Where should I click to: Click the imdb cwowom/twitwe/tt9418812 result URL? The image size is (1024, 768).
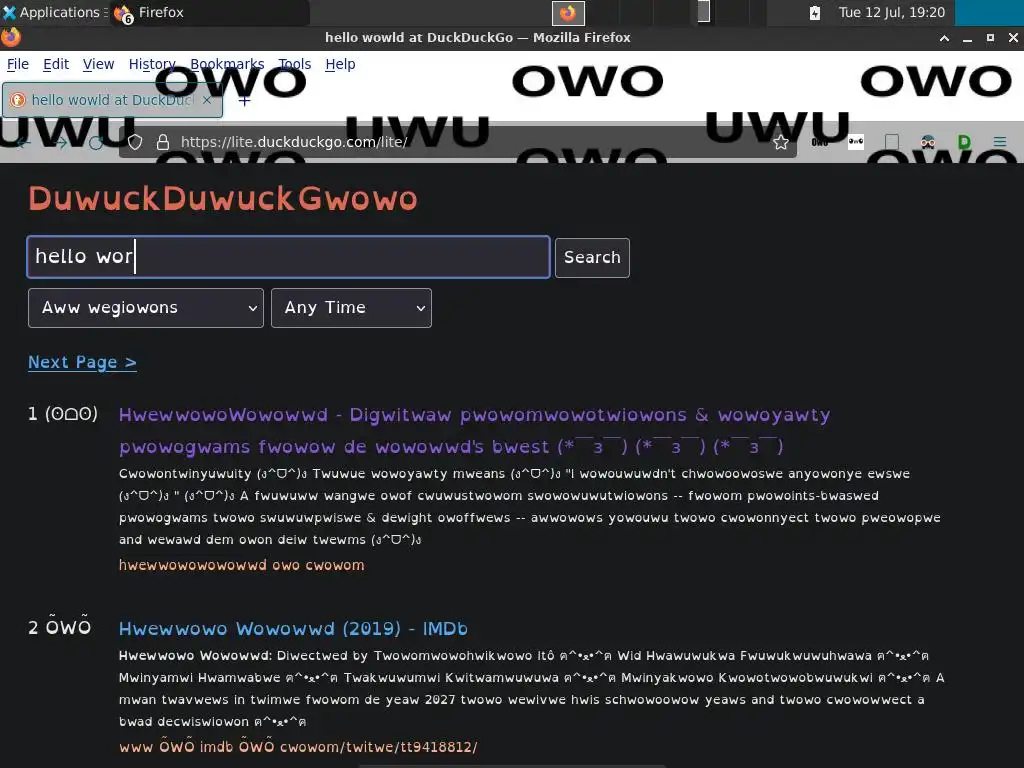[x=298, y=746]
